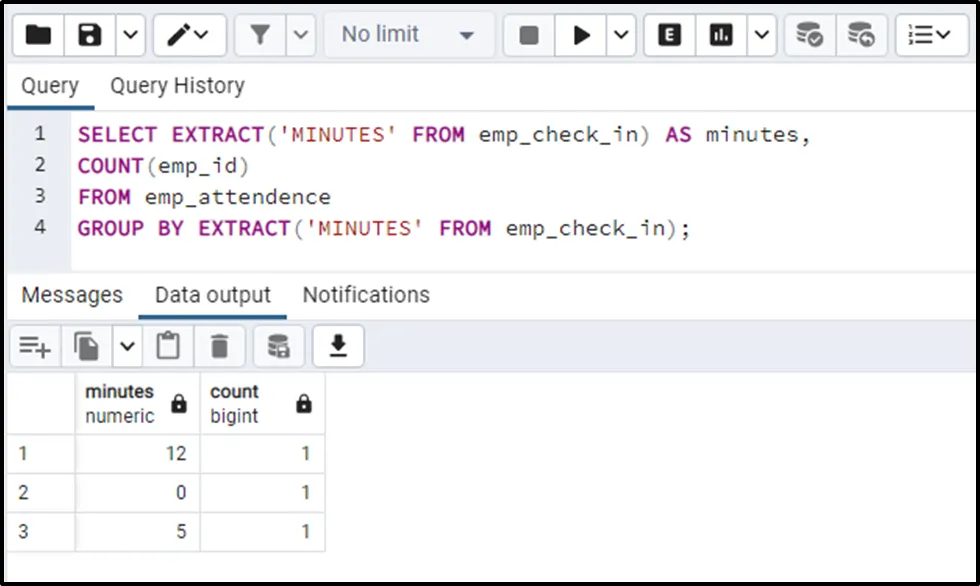
Task: Download results using the download icon
Action: 338,346
